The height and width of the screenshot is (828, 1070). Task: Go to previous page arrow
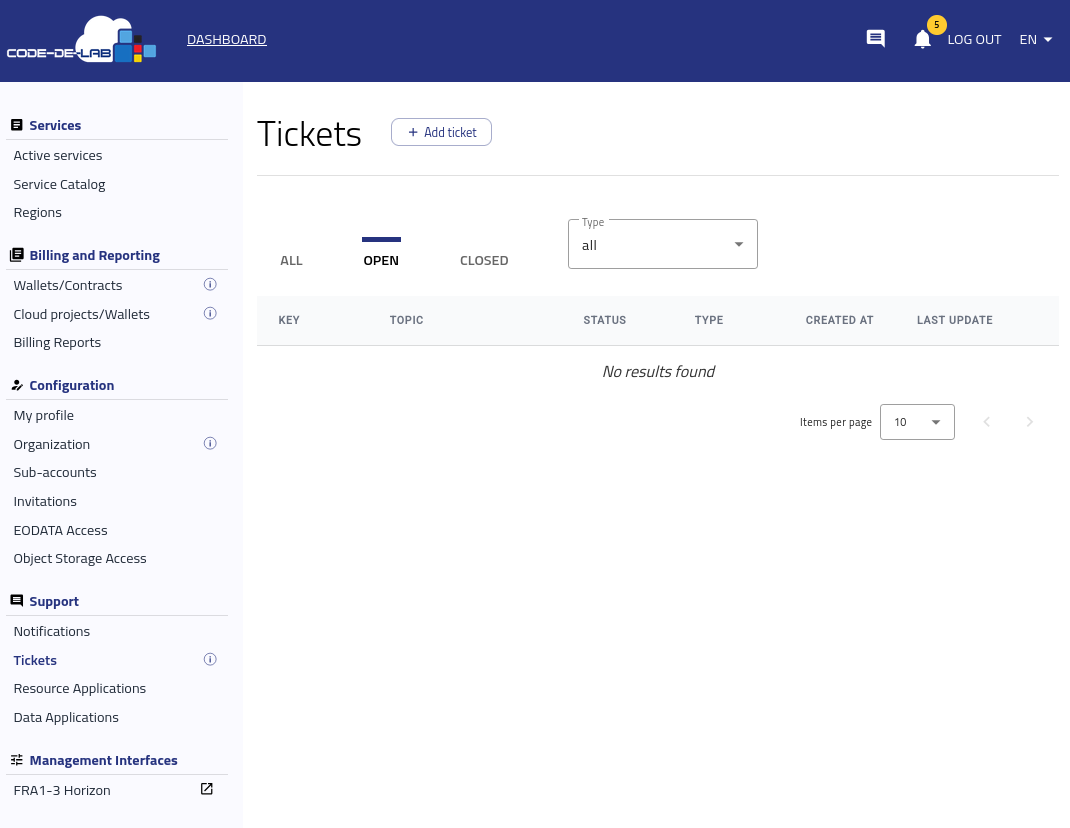coord(987,422)
